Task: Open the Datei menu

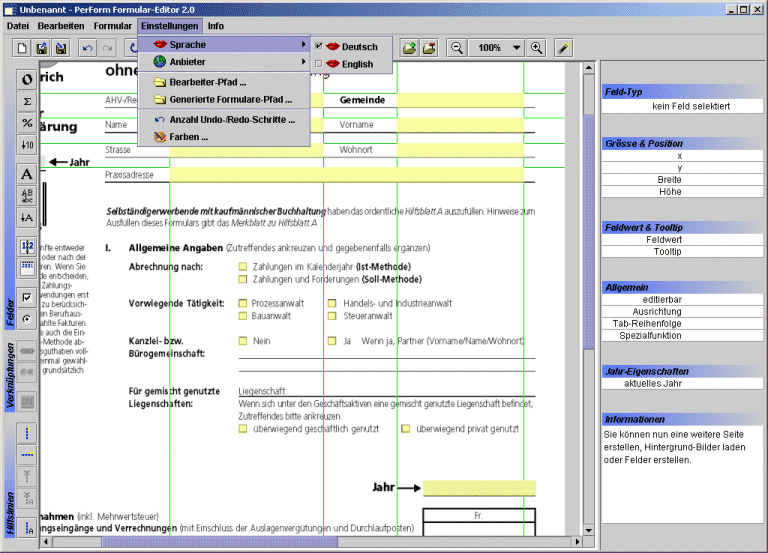Action: coord(18,26)
